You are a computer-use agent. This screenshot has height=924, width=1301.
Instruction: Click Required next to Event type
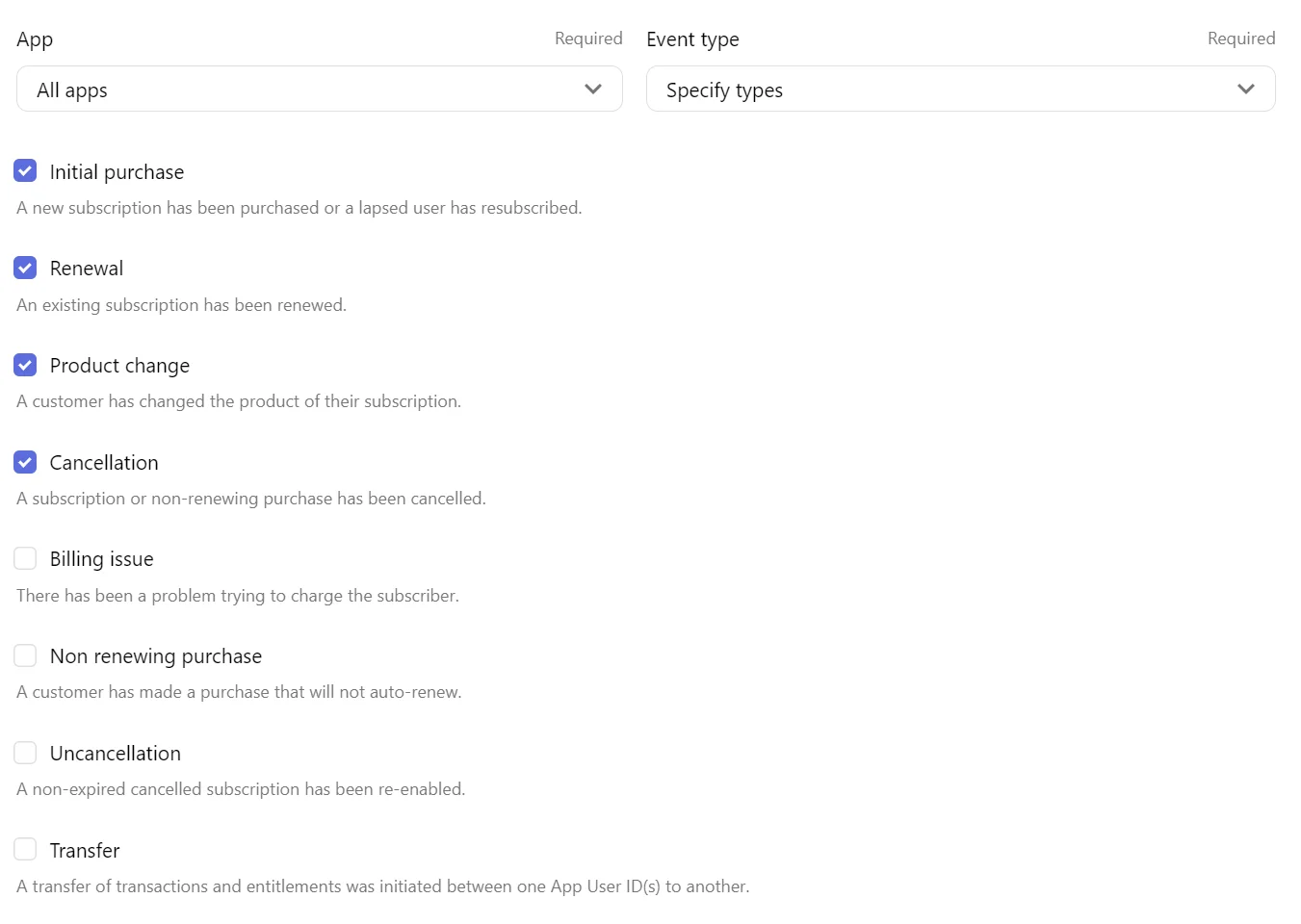coord(1241,38)
